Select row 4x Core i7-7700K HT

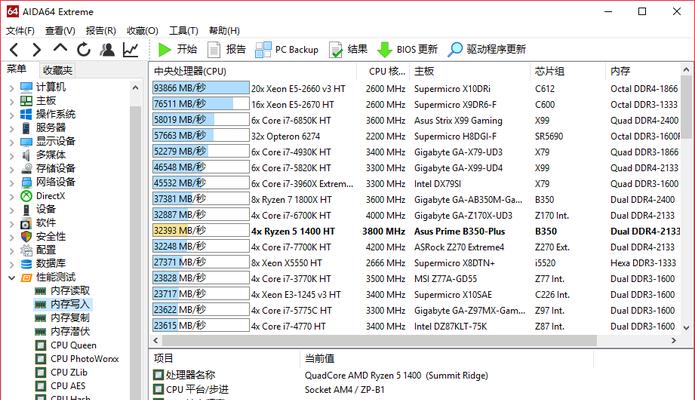click(416, 247)
